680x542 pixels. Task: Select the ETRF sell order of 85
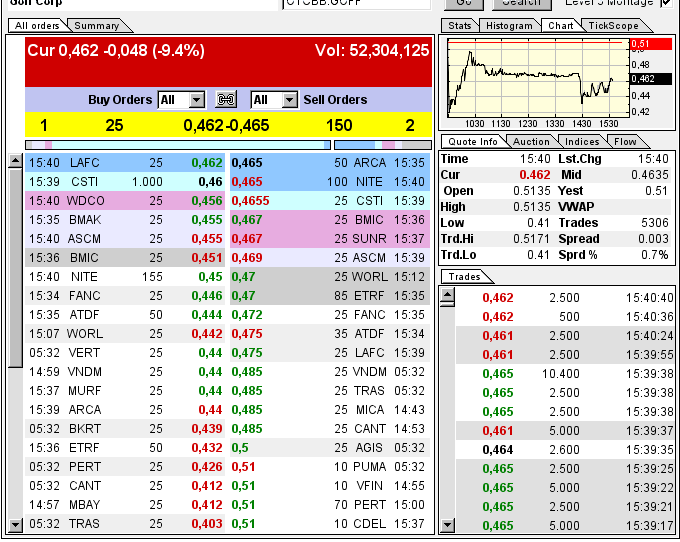click(x=330, y=296)
